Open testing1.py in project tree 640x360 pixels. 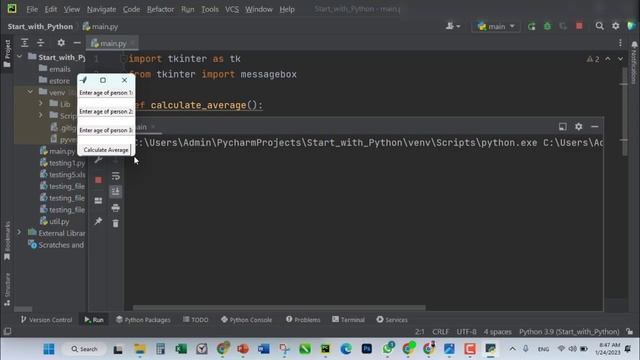coord(63,163)
